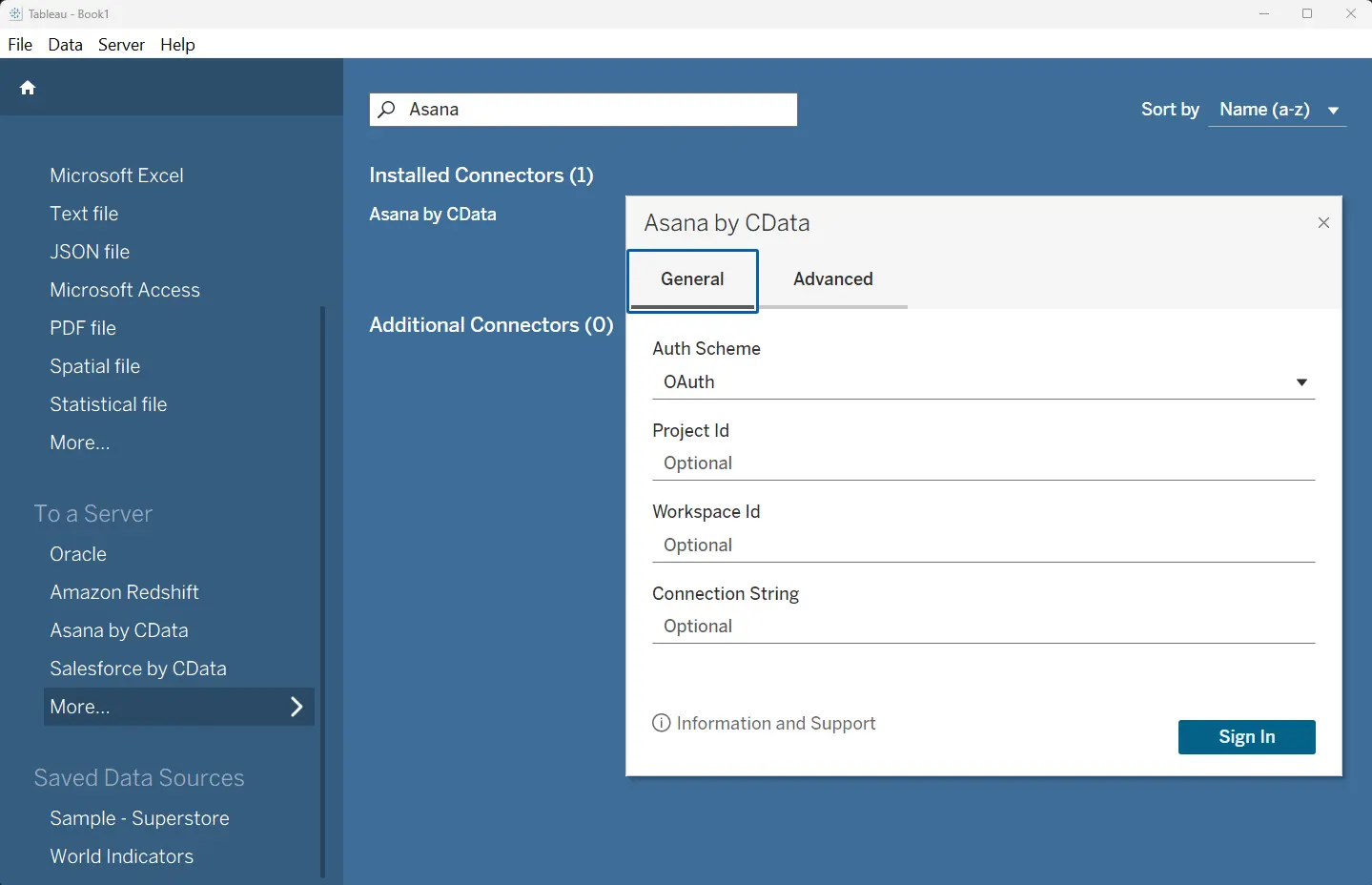Open Information and Support link

click(x=775, y=723)
